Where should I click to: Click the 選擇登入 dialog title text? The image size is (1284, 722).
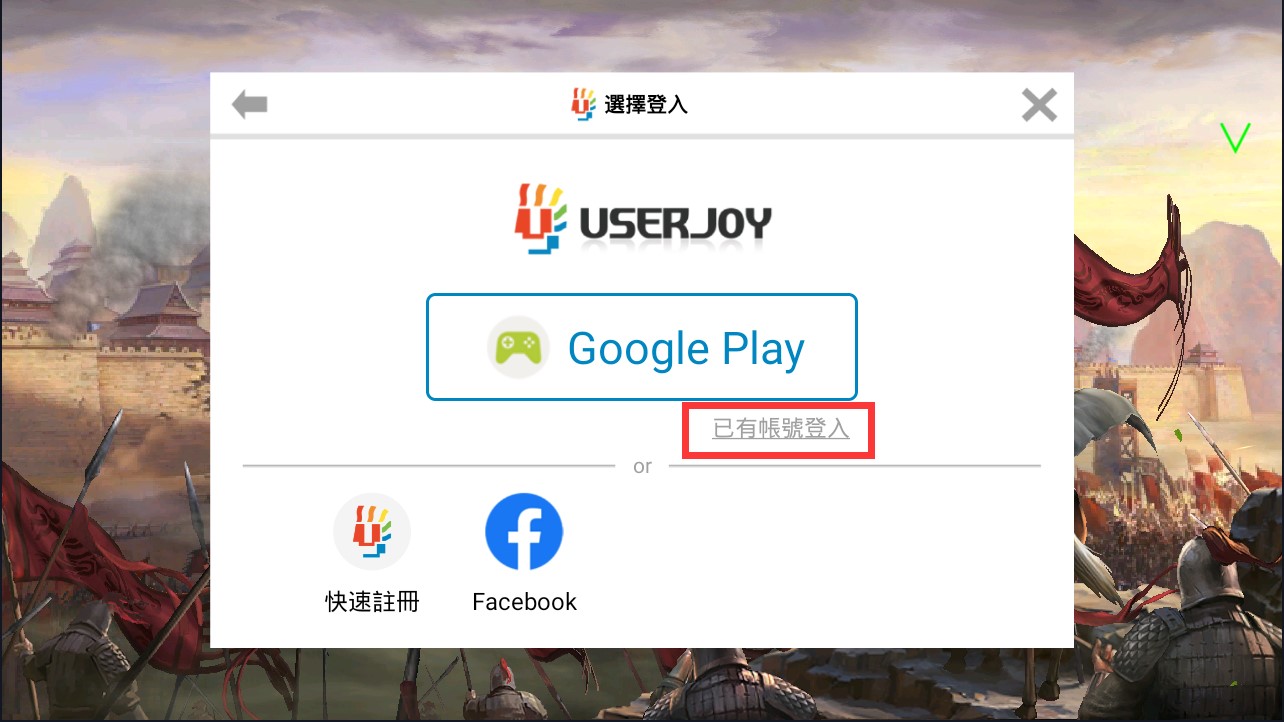(x=646, y=104)
